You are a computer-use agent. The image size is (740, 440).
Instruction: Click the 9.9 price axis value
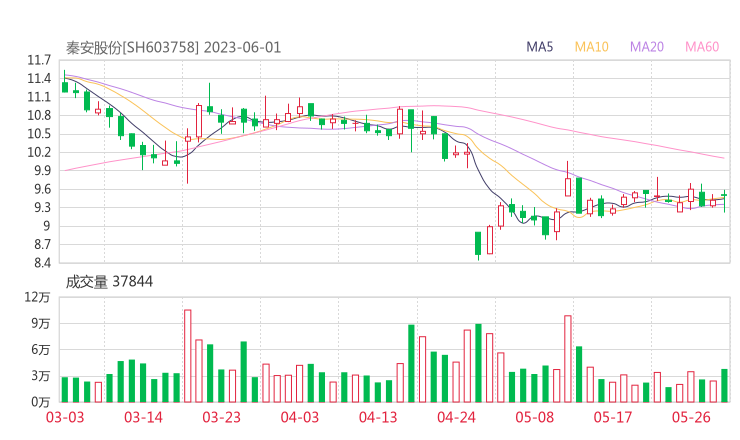42,171
